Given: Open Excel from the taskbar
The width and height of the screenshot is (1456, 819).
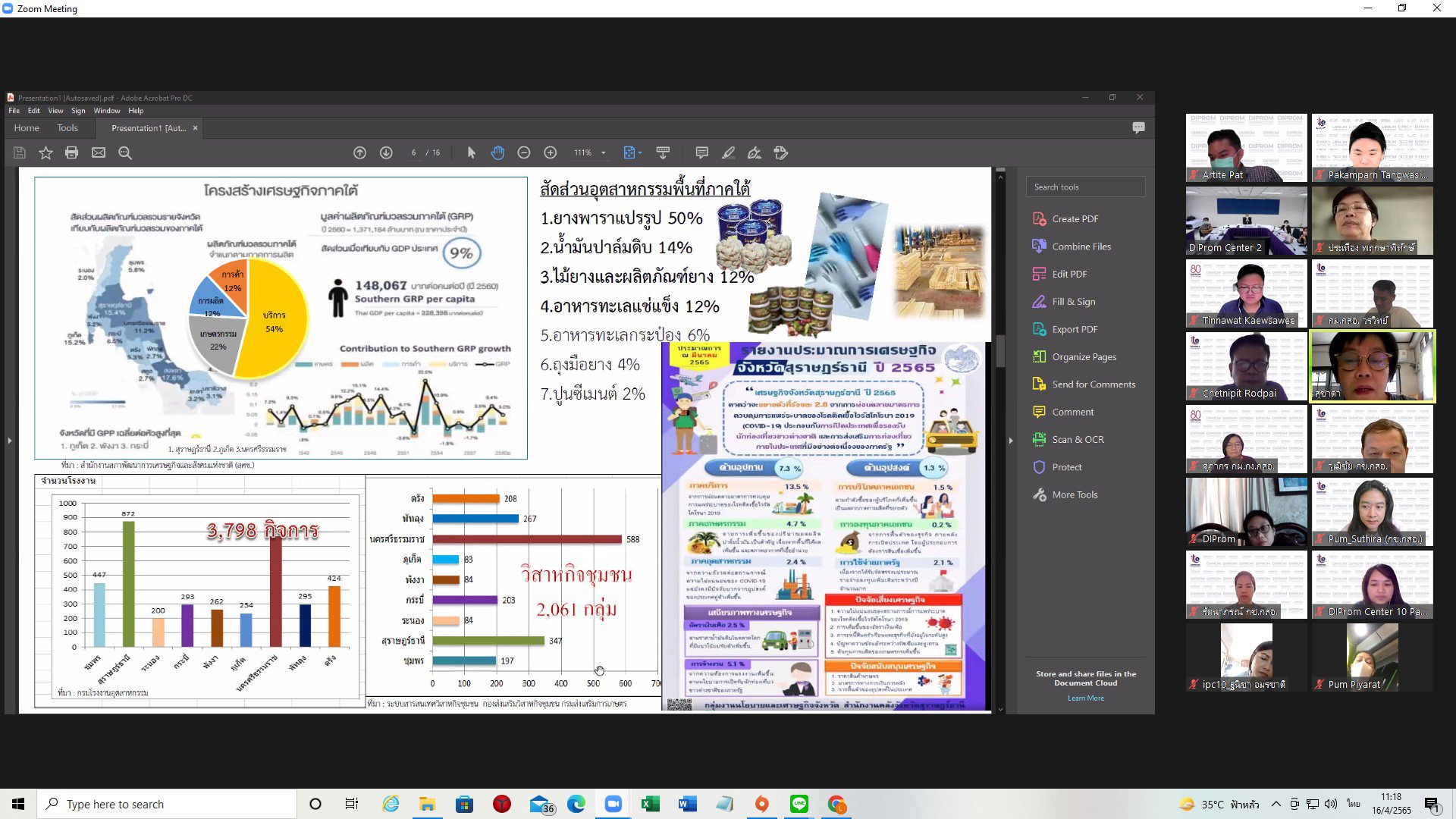Looking at the screenshot, I should coord(650,804).
